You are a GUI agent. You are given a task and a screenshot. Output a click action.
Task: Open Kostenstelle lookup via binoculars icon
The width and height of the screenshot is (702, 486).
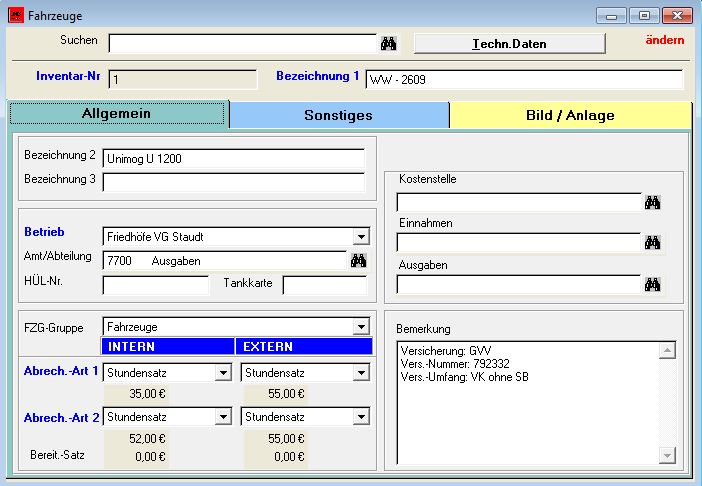click(x=652, y=203)
